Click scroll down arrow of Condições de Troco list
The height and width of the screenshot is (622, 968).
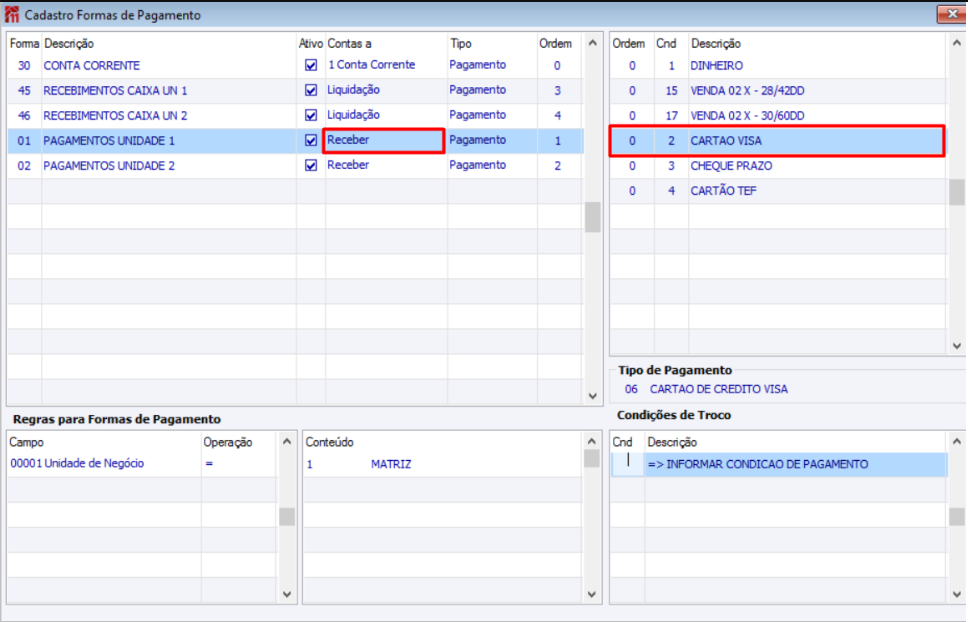956,594
